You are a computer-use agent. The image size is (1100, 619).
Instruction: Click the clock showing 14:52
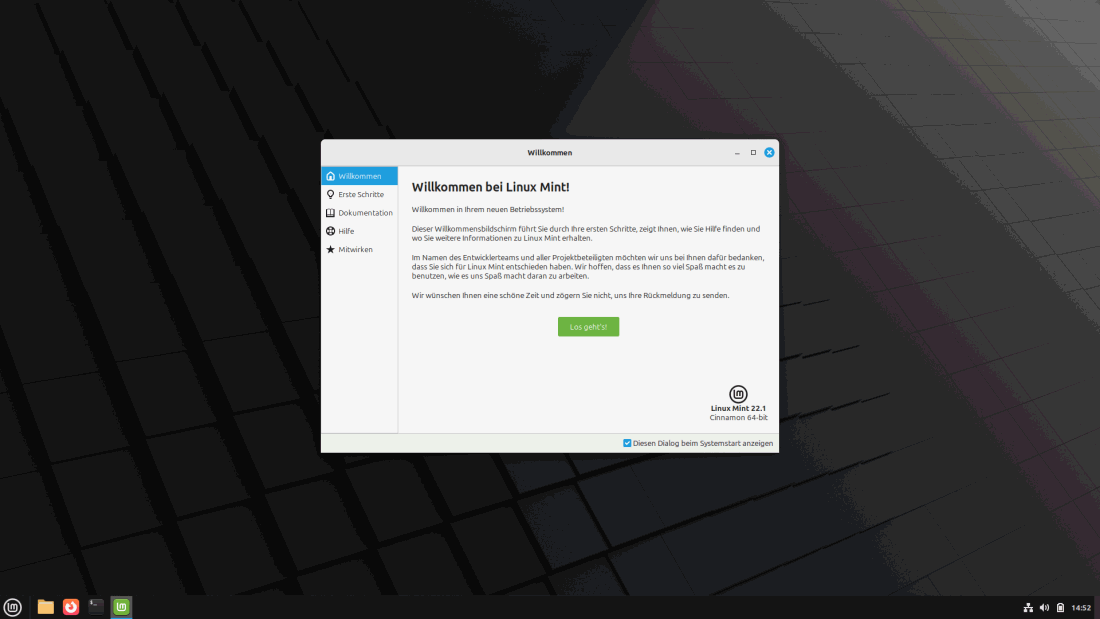(x=1081, y=608)
